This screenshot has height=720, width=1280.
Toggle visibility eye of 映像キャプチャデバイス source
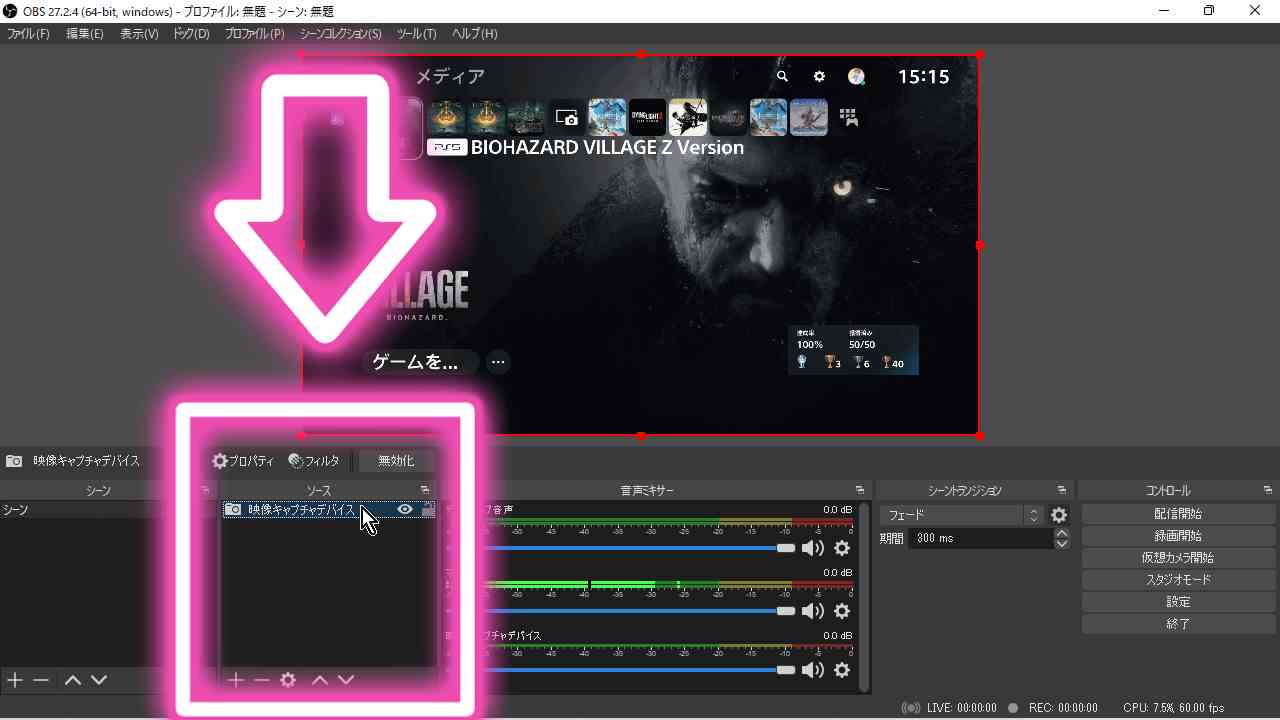[405, 509]
